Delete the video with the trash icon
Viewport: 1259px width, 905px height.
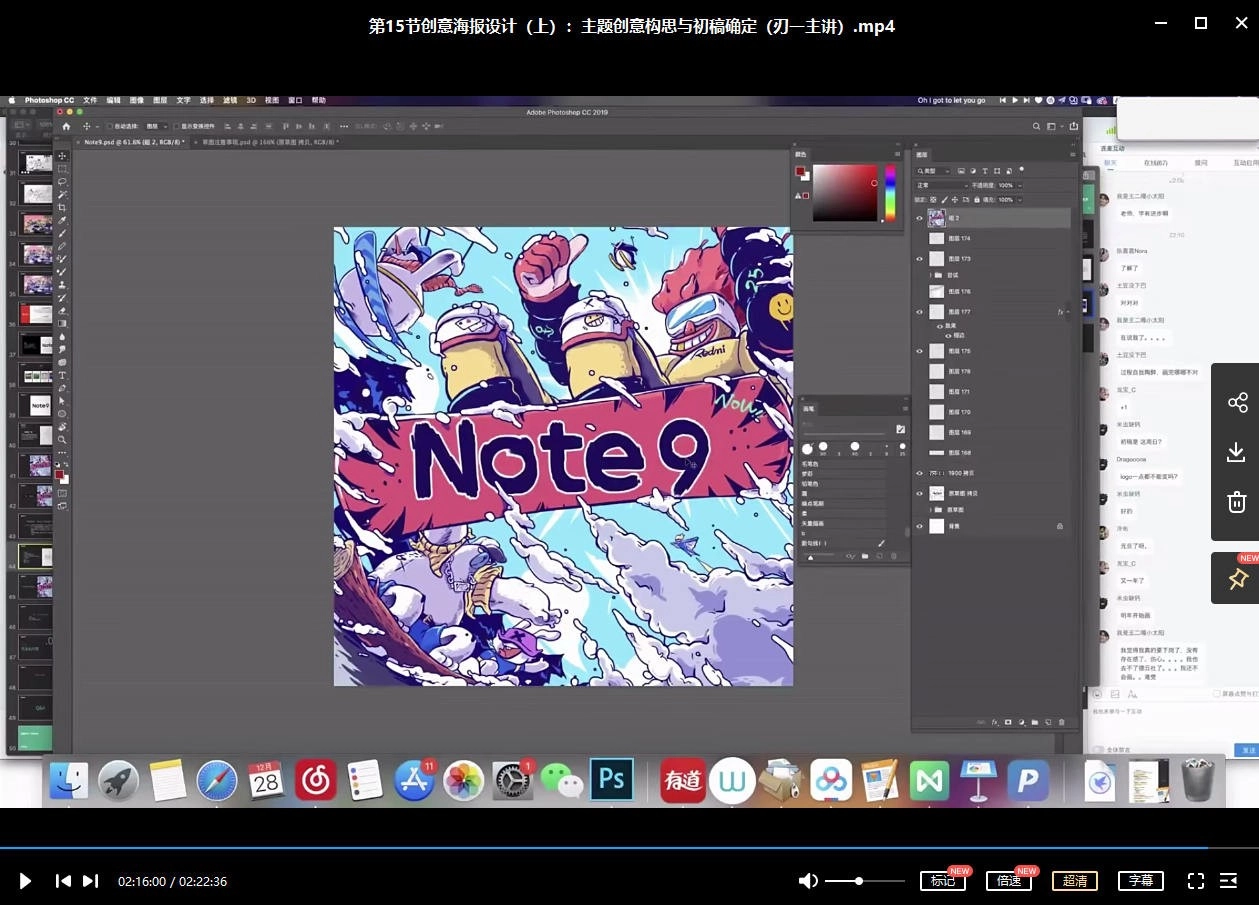pyautogui.click(x=1237, y=502)
